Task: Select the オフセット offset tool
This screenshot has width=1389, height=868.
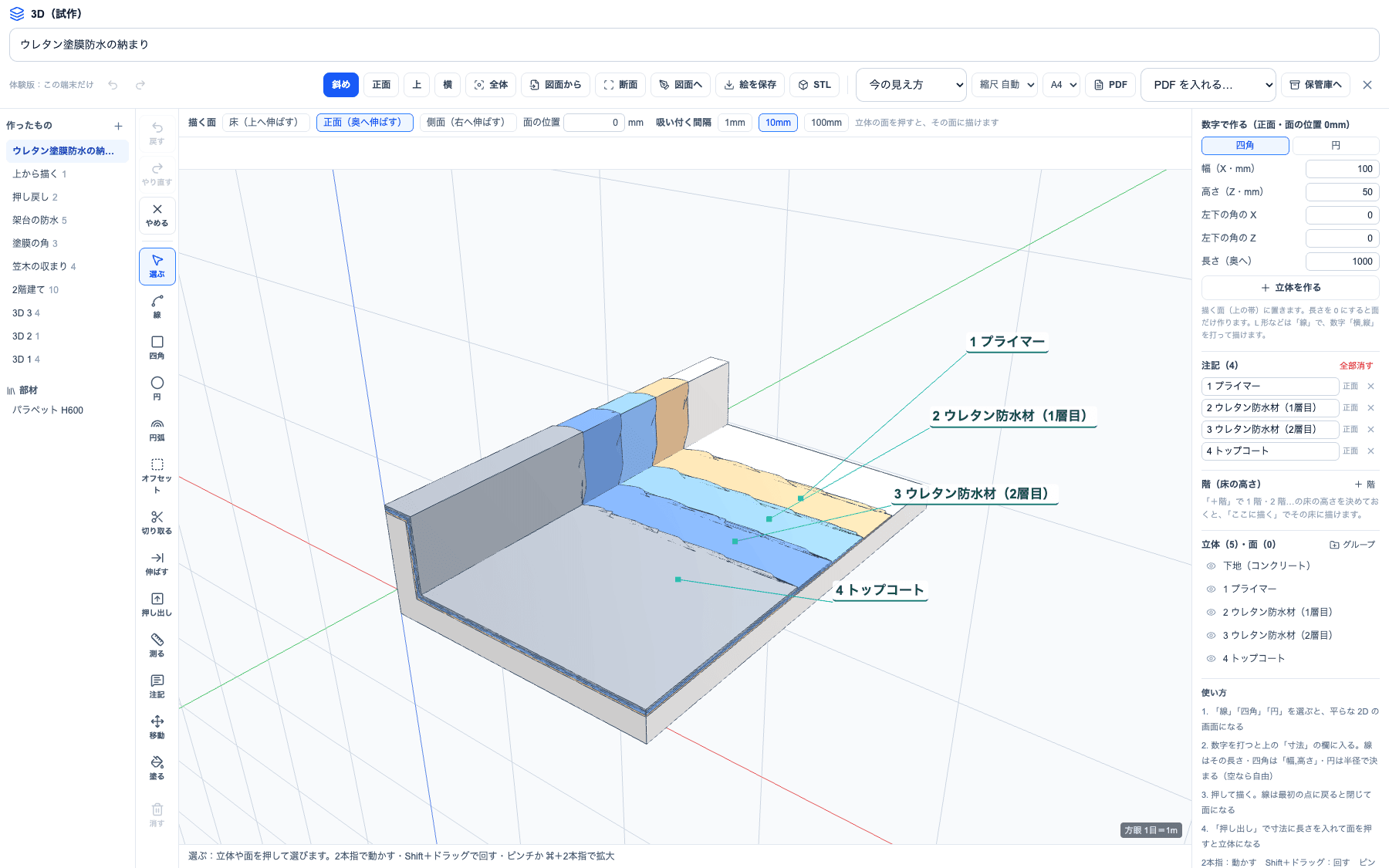Action: pyautogui.click(x=157, y=475)
